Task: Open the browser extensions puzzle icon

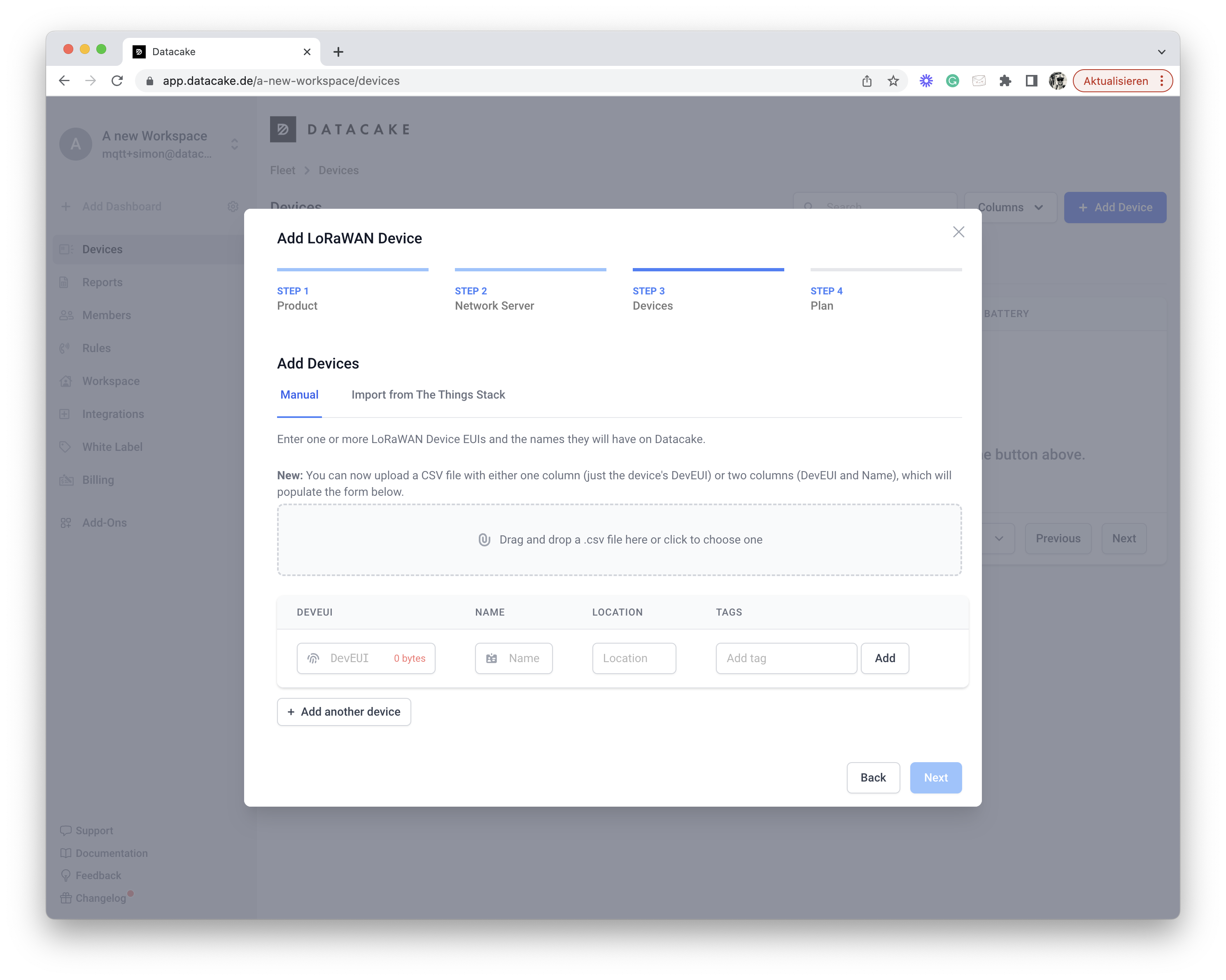Action: (1005, 81)
